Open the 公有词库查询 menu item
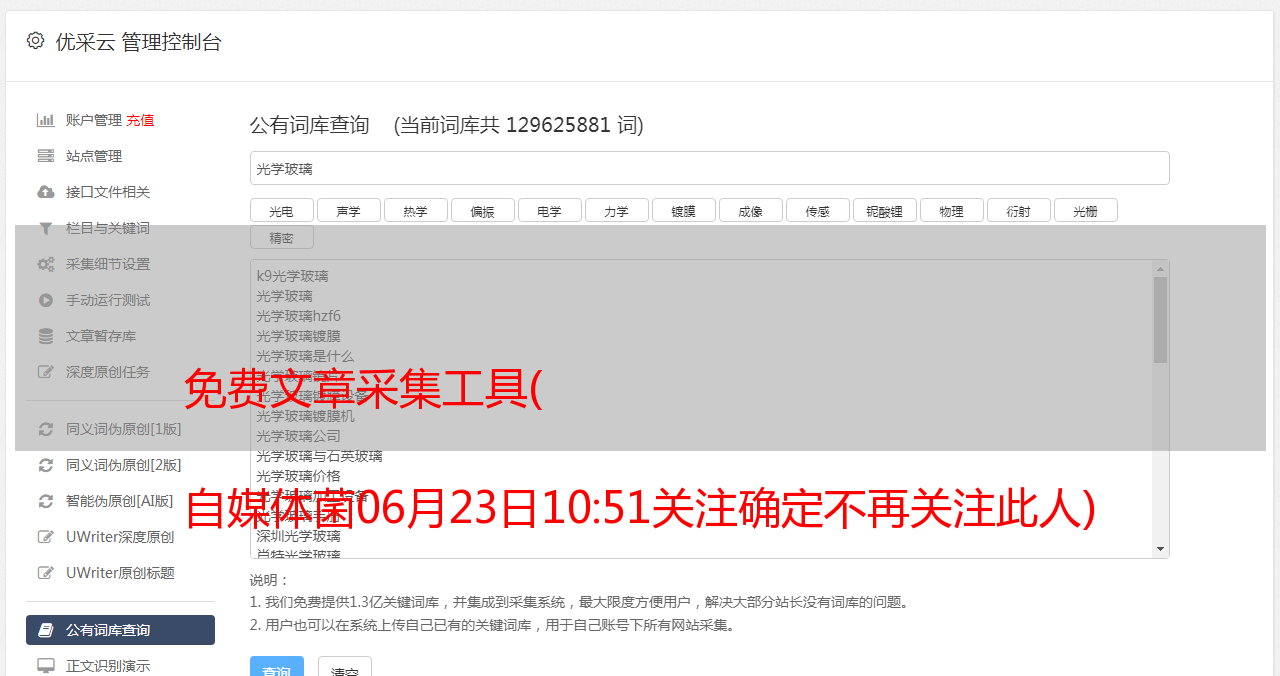 [x=120, y=630]
